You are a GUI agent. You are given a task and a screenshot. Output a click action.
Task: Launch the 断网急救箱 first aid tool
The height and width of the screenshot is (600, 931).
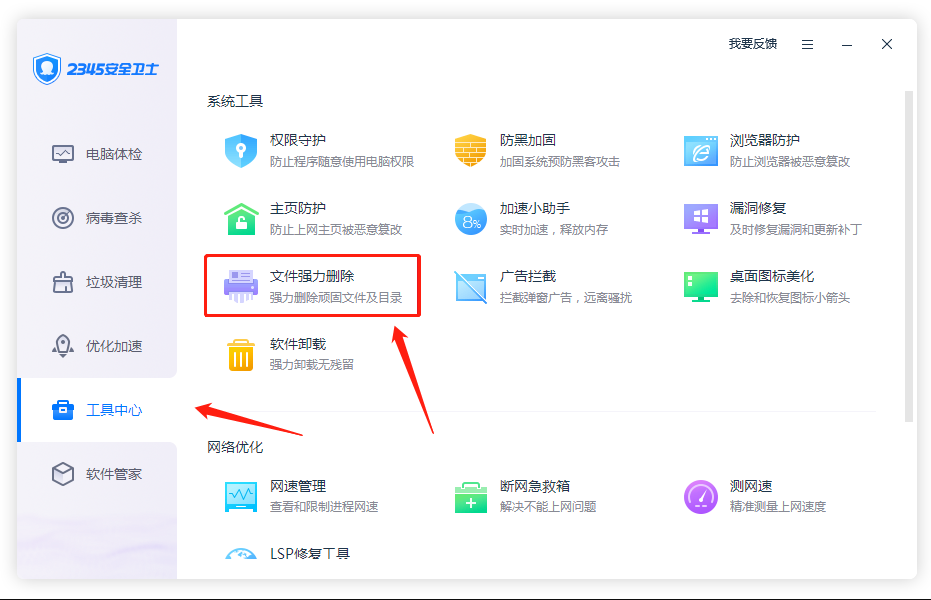point(470,496)
